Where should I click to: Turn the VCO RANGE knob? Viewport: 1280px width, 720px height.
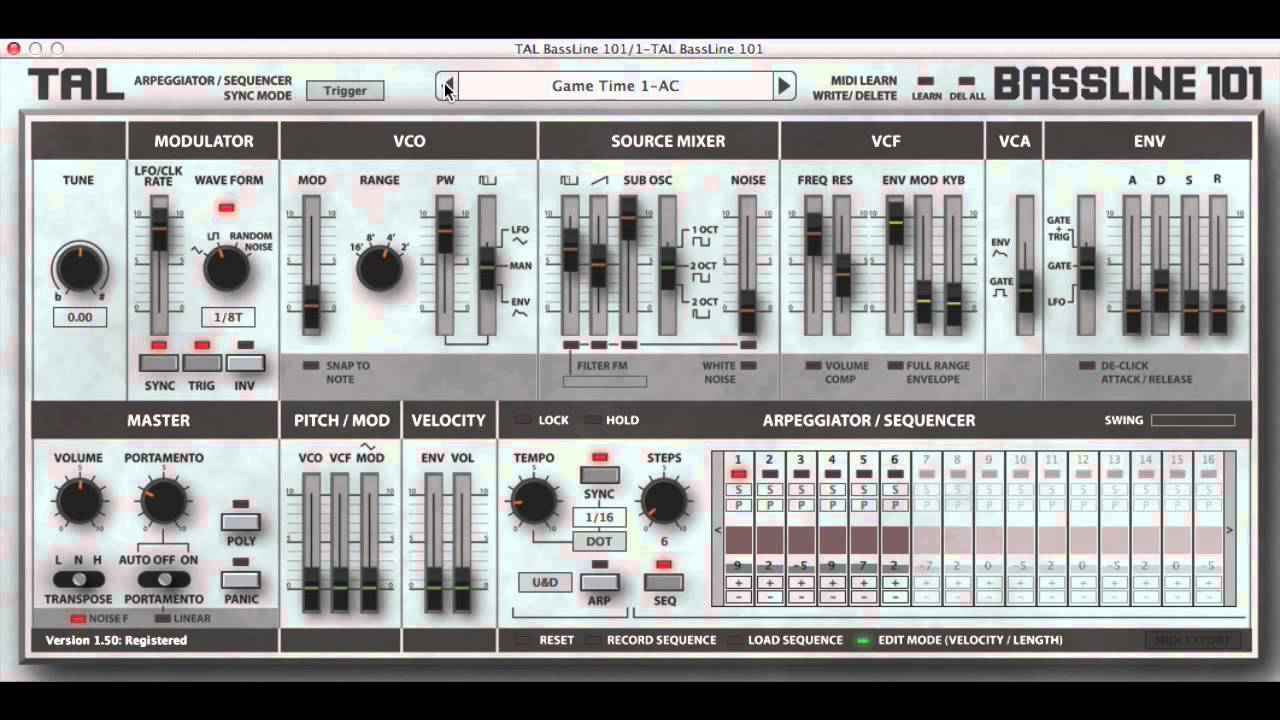[x=380, y=268]
